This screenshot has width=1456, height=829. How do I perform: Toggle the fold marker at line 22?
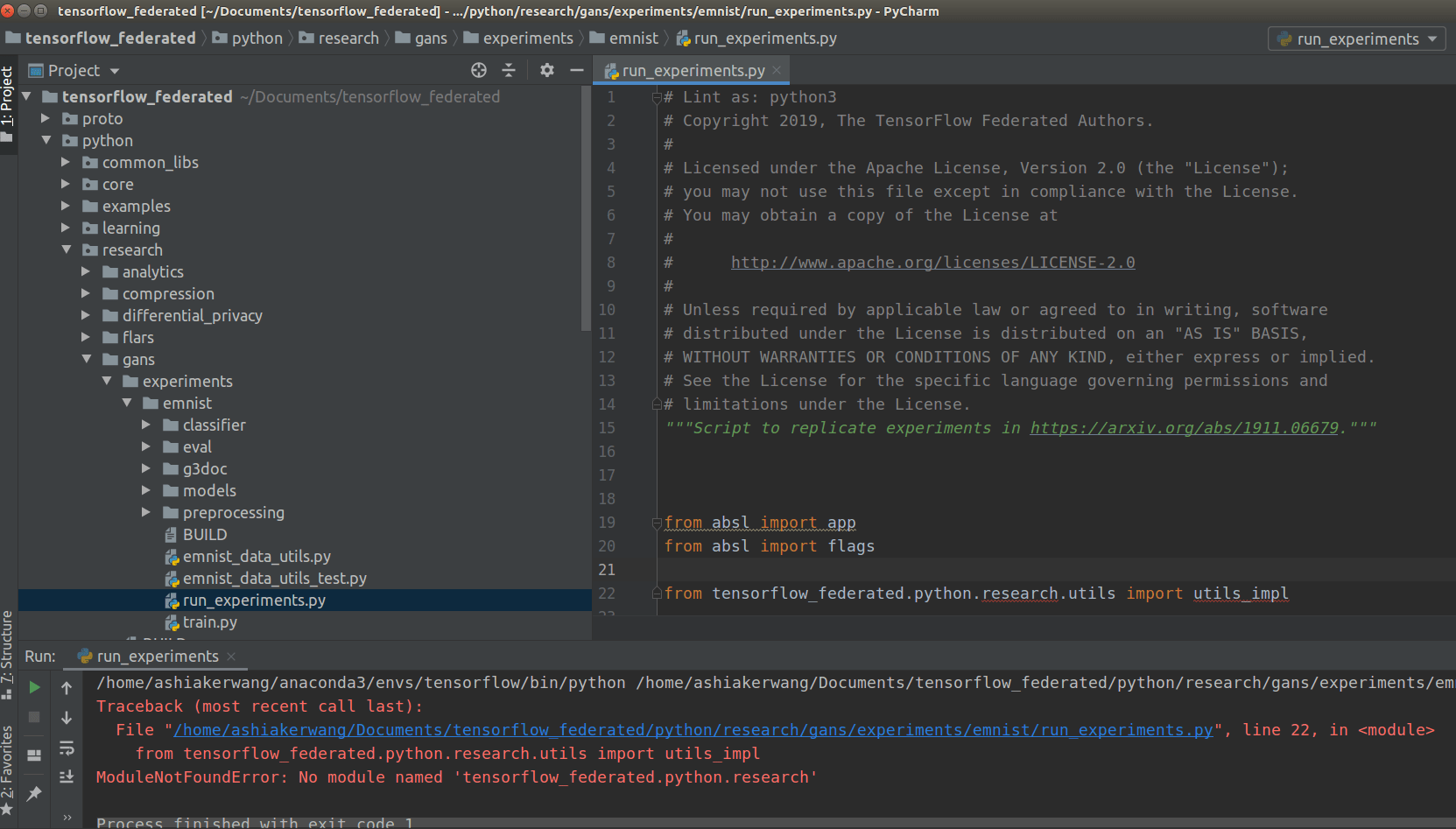(657, 594)
